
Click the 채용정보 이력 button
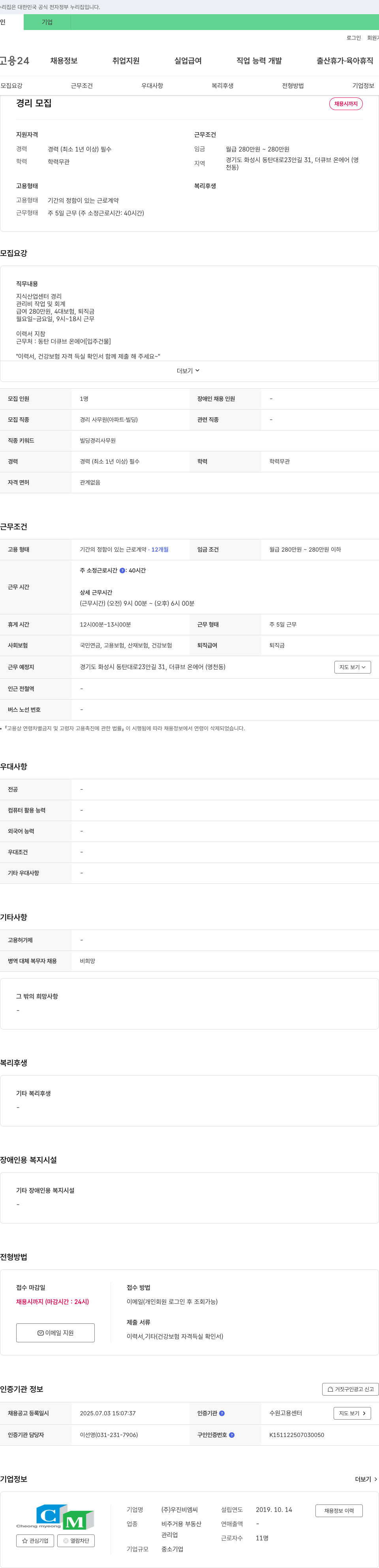point(339,1511)
